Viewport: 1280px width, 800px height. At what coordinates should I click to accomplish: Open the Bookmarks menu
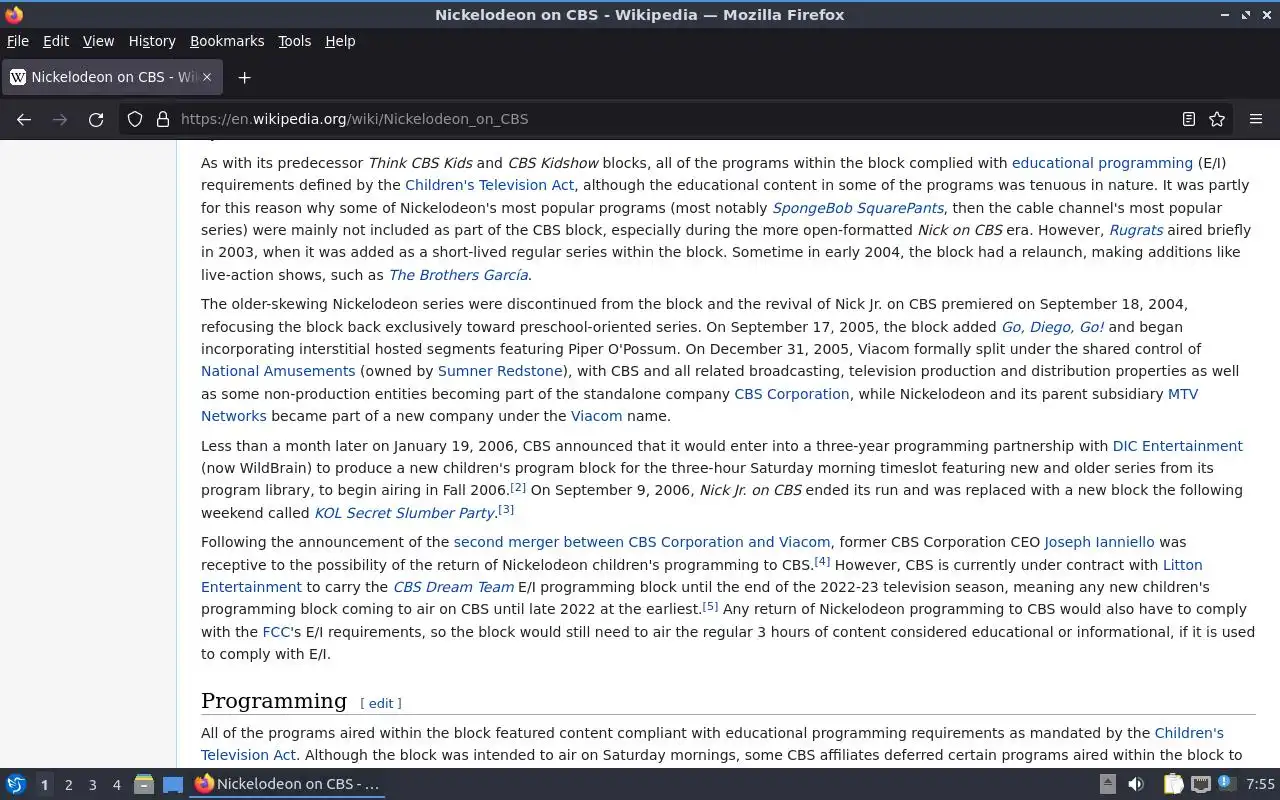coord(227,41)
